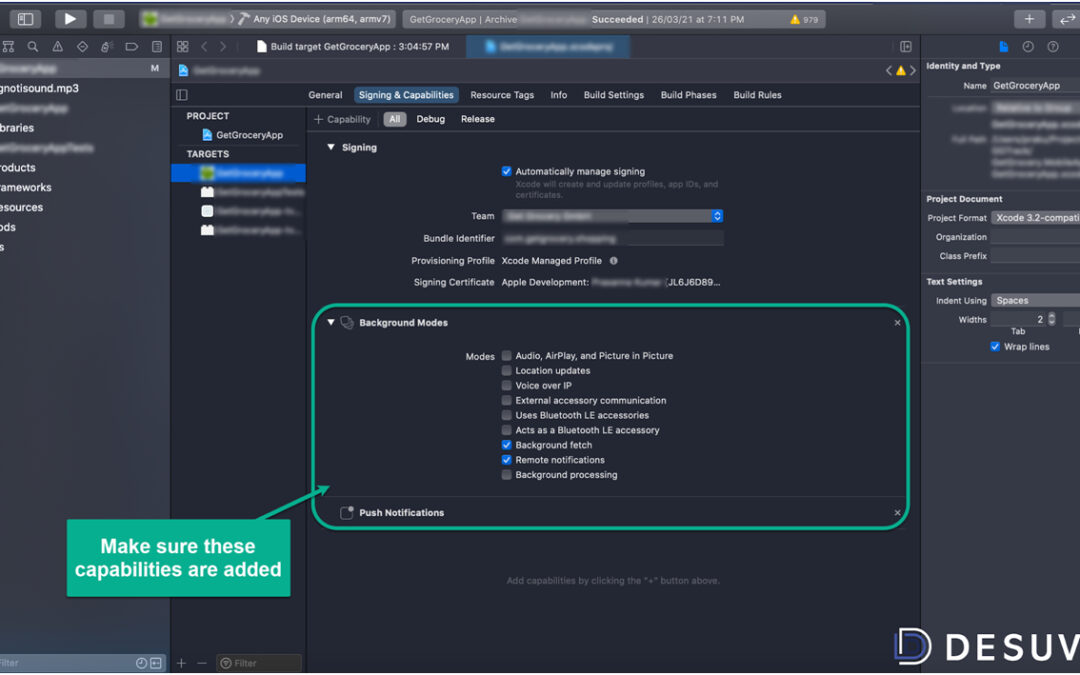This screenshot has width=1080, height=675.
Task: Remove the Background Modes capability
Action: (897, 322)
